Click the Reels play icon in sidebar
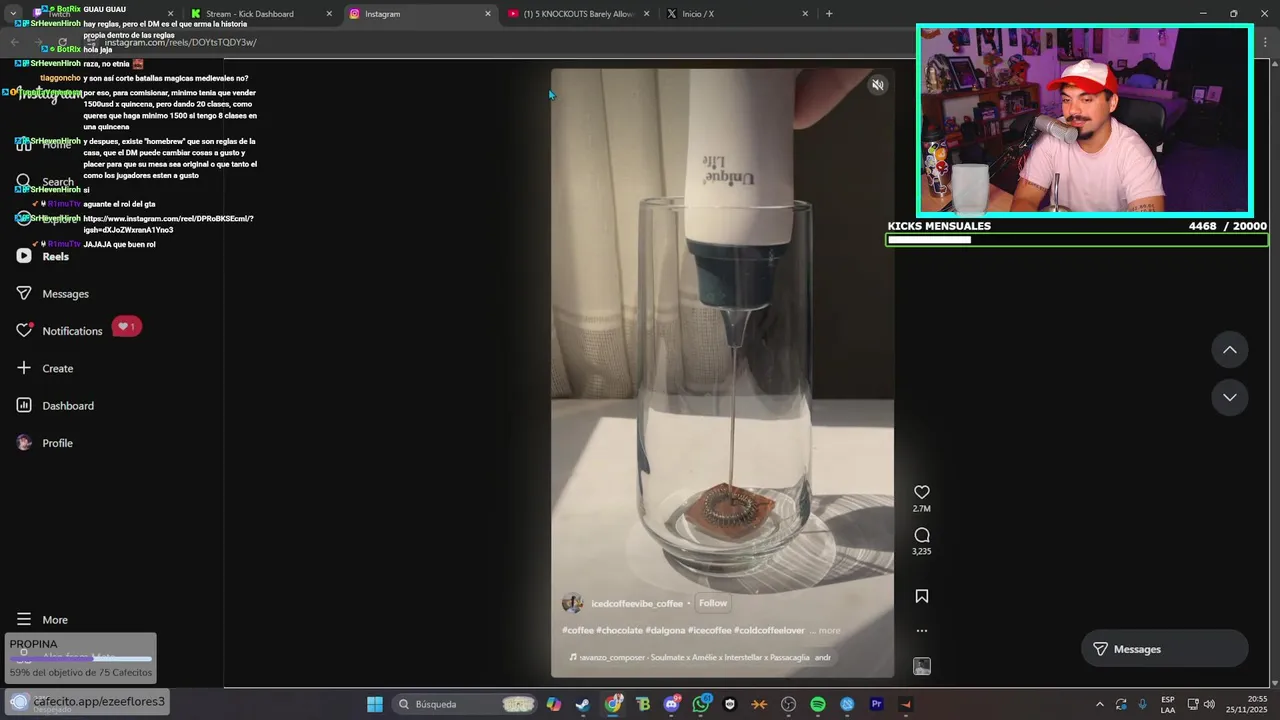This screenshot has width=1280, height=720. tap(24, 256)
